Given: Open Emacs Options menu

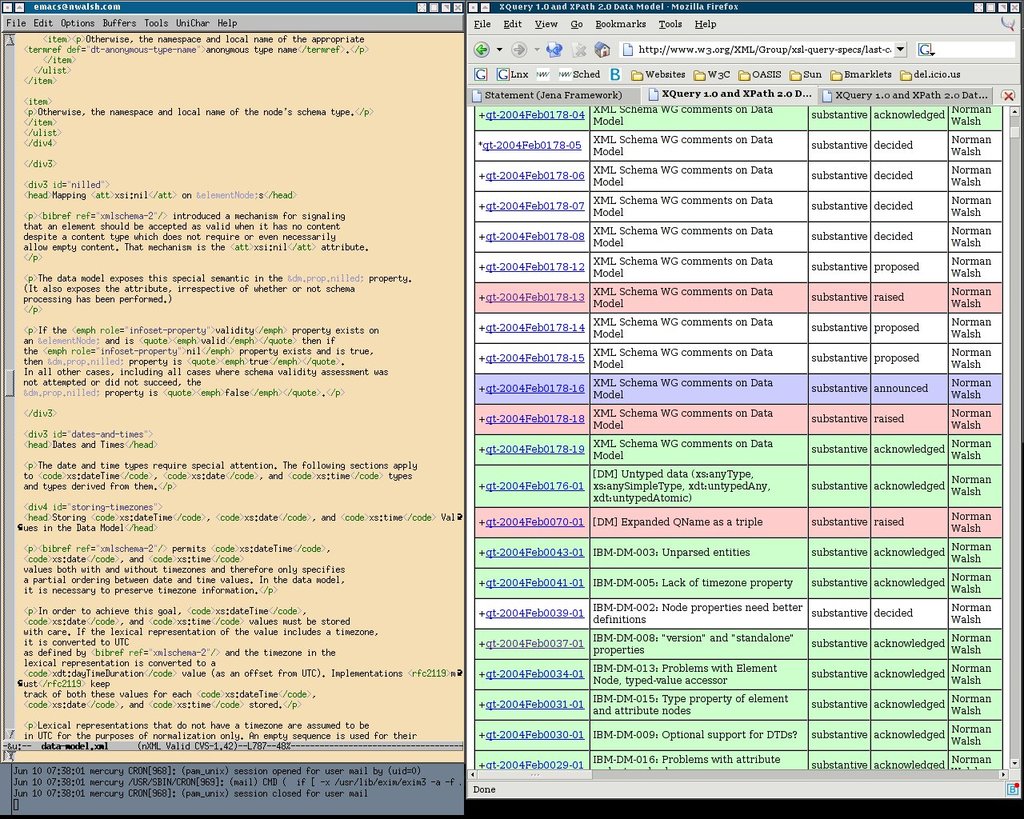Looking at the screenshot, I should tap(78, 23).
